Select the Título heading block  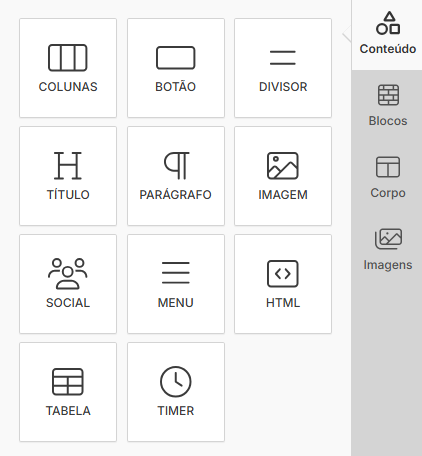pyautogui.click(x=68, y=176)
